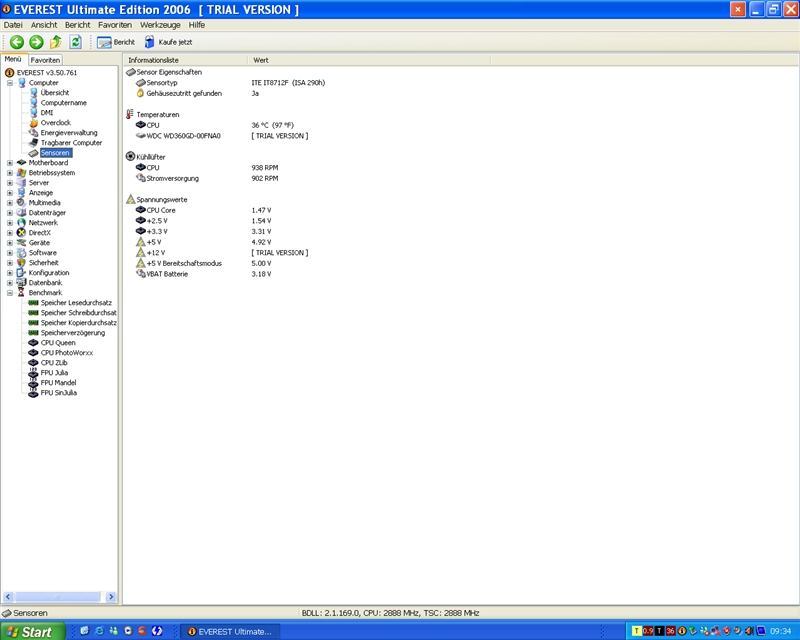Click the tree horizontal scrollbar right arrow
Screen dimensions: 800x640
tap(111, 597)
